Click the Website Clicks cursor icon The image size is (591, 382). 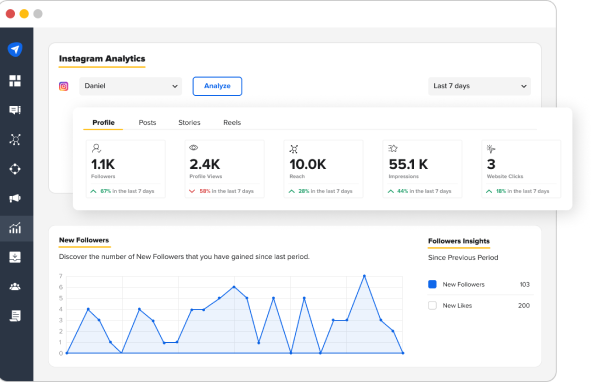click(491, 149)
